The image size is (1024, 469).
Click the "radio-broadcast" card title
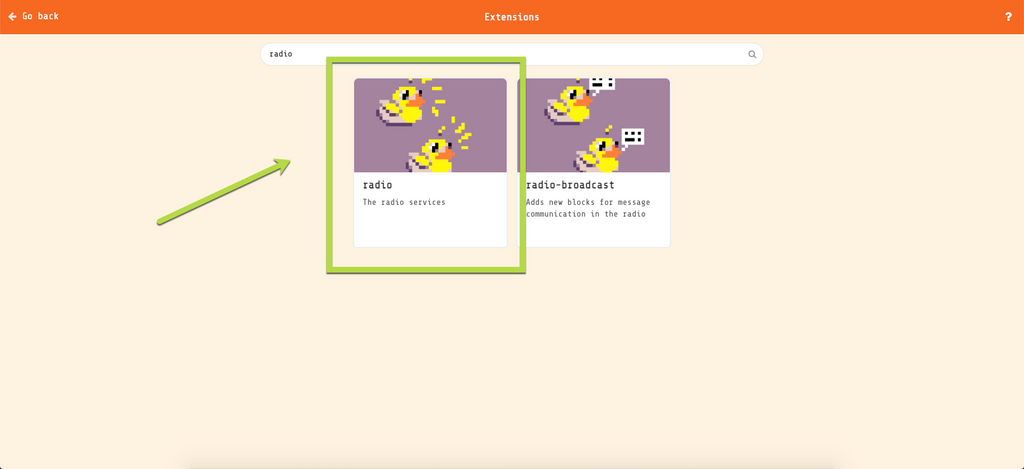(x=570, y=186)
